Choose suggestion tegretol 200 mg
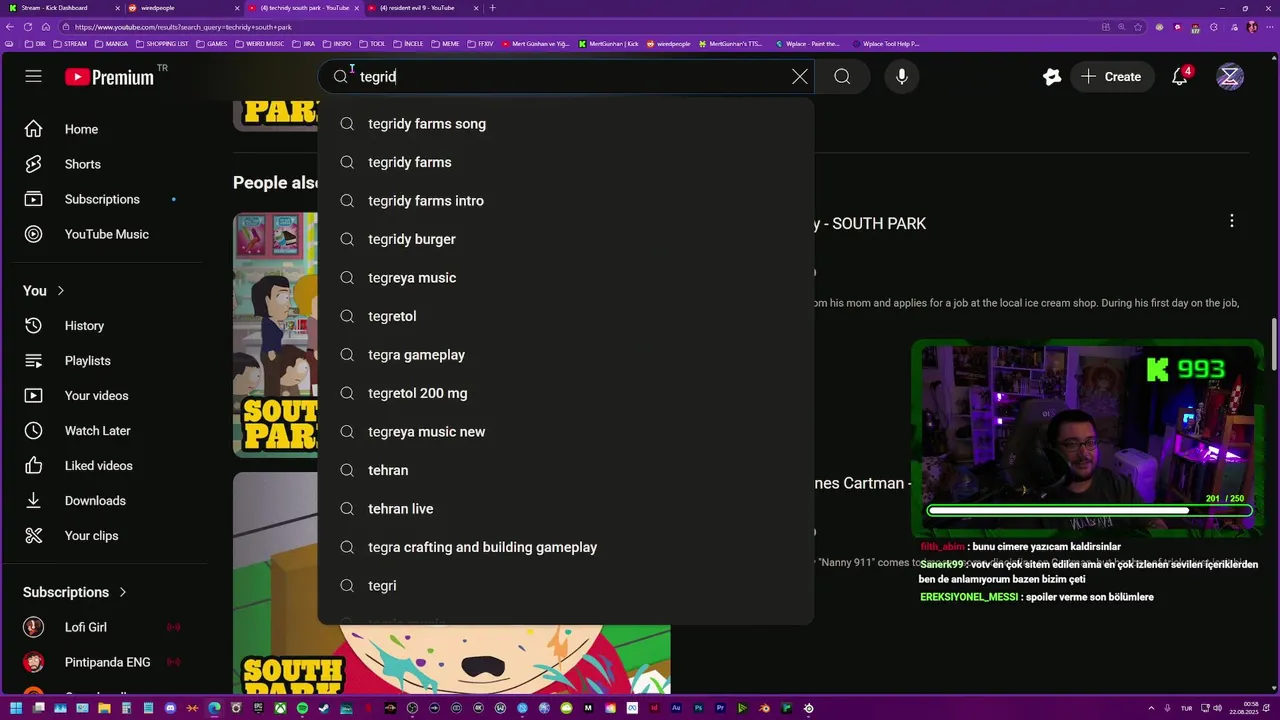 tap(566, 393)
